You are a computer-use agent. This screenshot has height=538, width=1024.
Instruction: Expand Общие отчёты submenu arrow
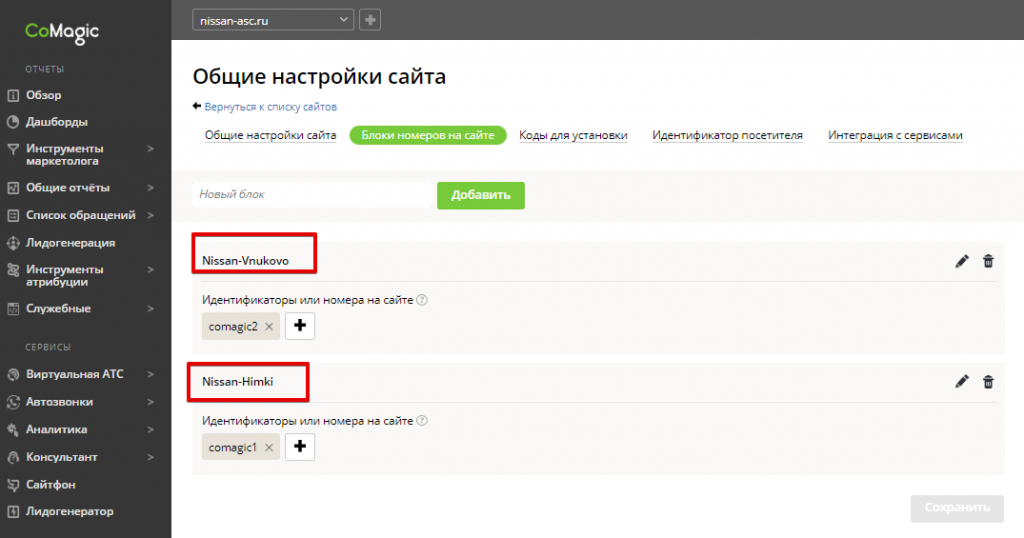(150, 188)
